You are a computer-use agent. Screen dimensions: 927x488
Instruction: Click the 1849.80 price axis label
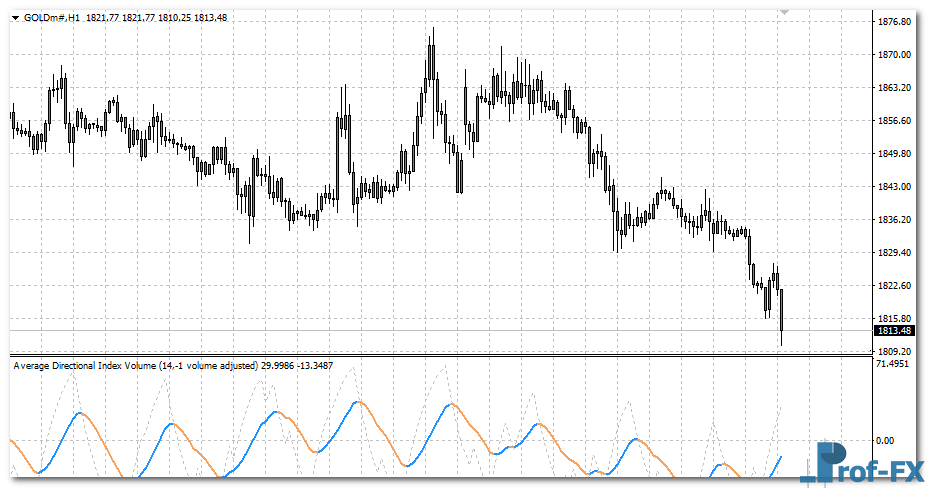click(893, 154)
